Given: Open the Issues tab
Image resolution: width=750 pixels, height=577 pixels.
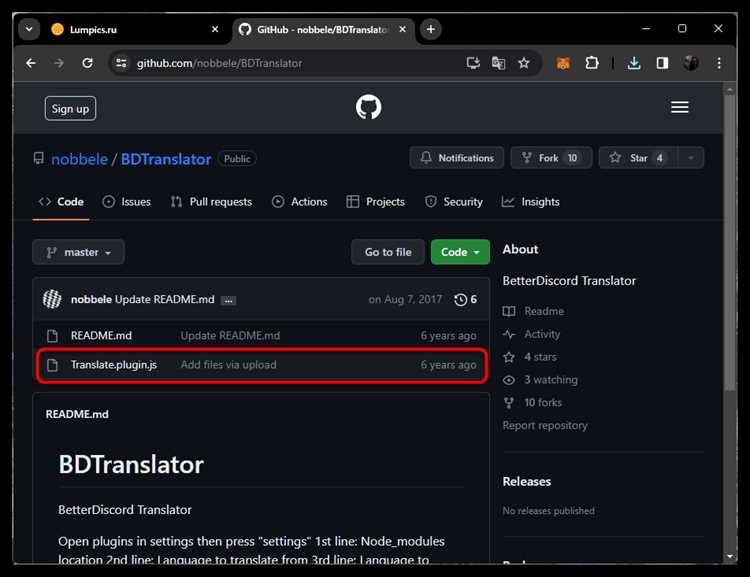Looking at the screenshot, I should pos(127,202).
